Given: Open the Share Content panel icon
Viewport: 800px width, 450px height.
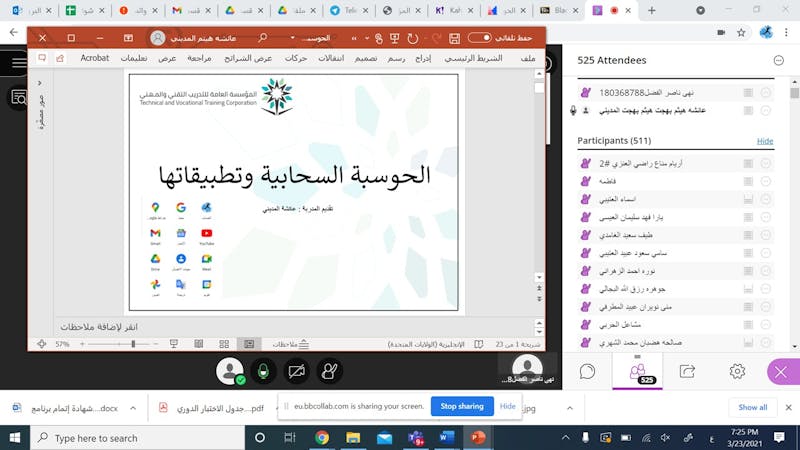Looking at the screenshot, I should pyautogui.click(x=687, y=371).
